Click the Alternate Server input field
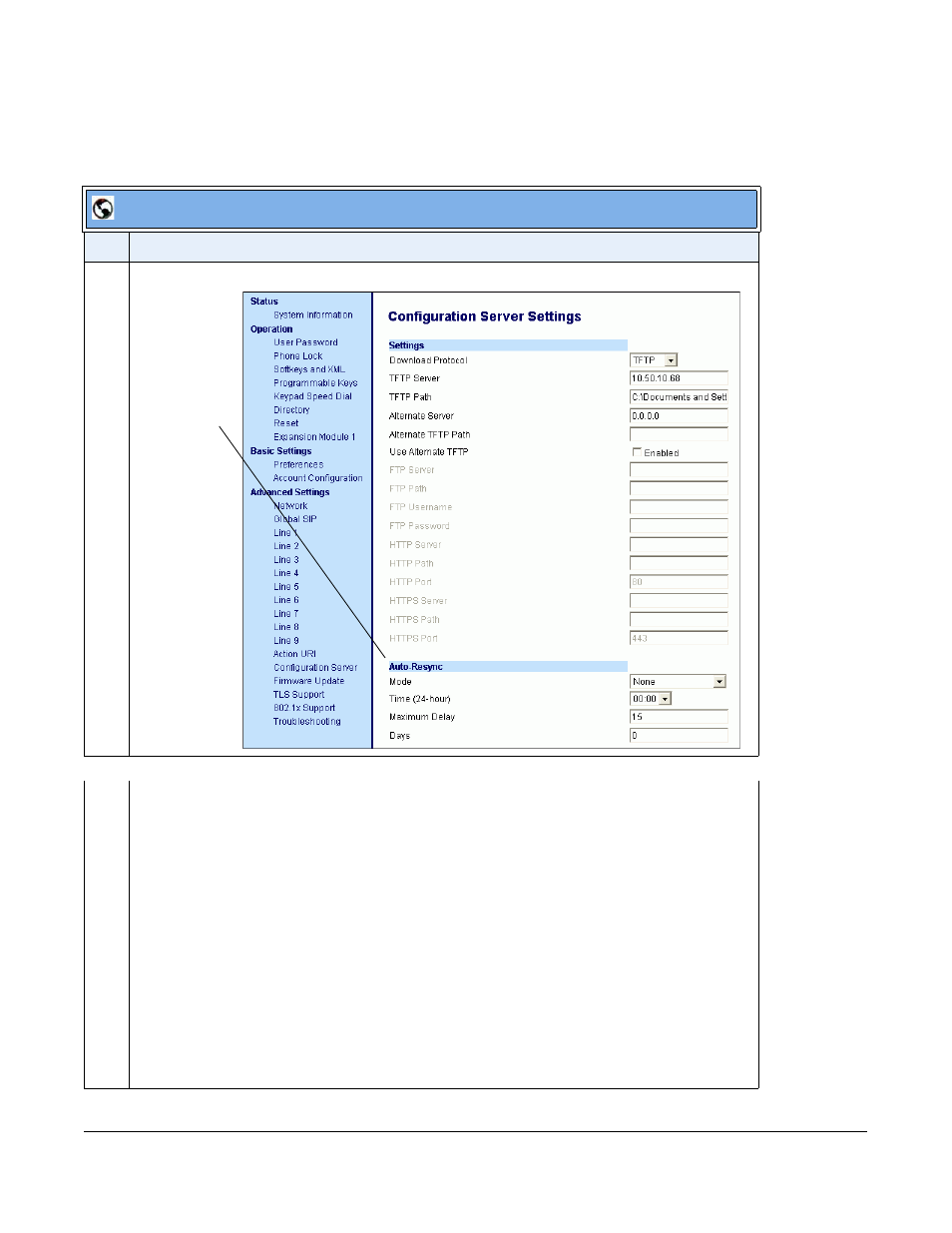Image resolution: width=952 pixels, height=1233 pixels. (x=679, y=416)
